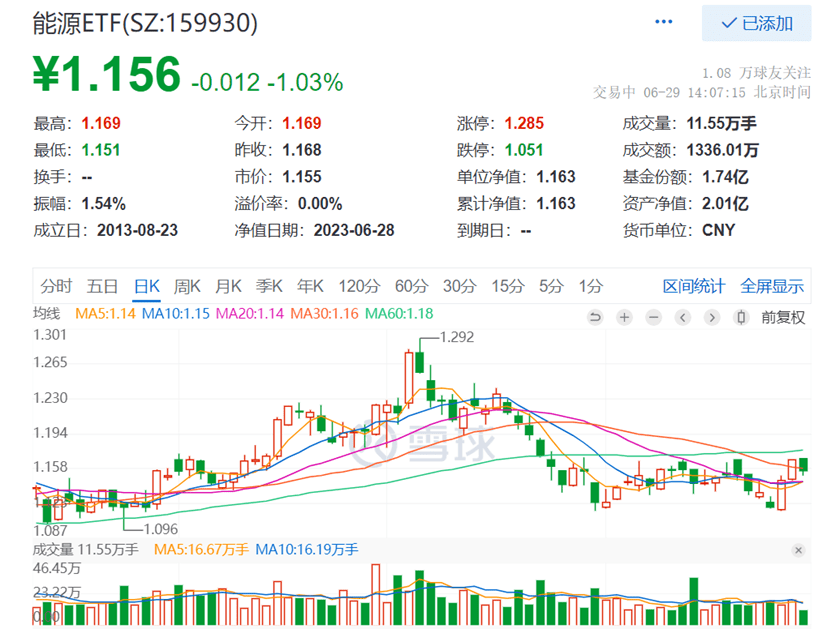Move chart right with the right arrow icon
Screen dimensions: 831x629
click(x=712, y=317)
